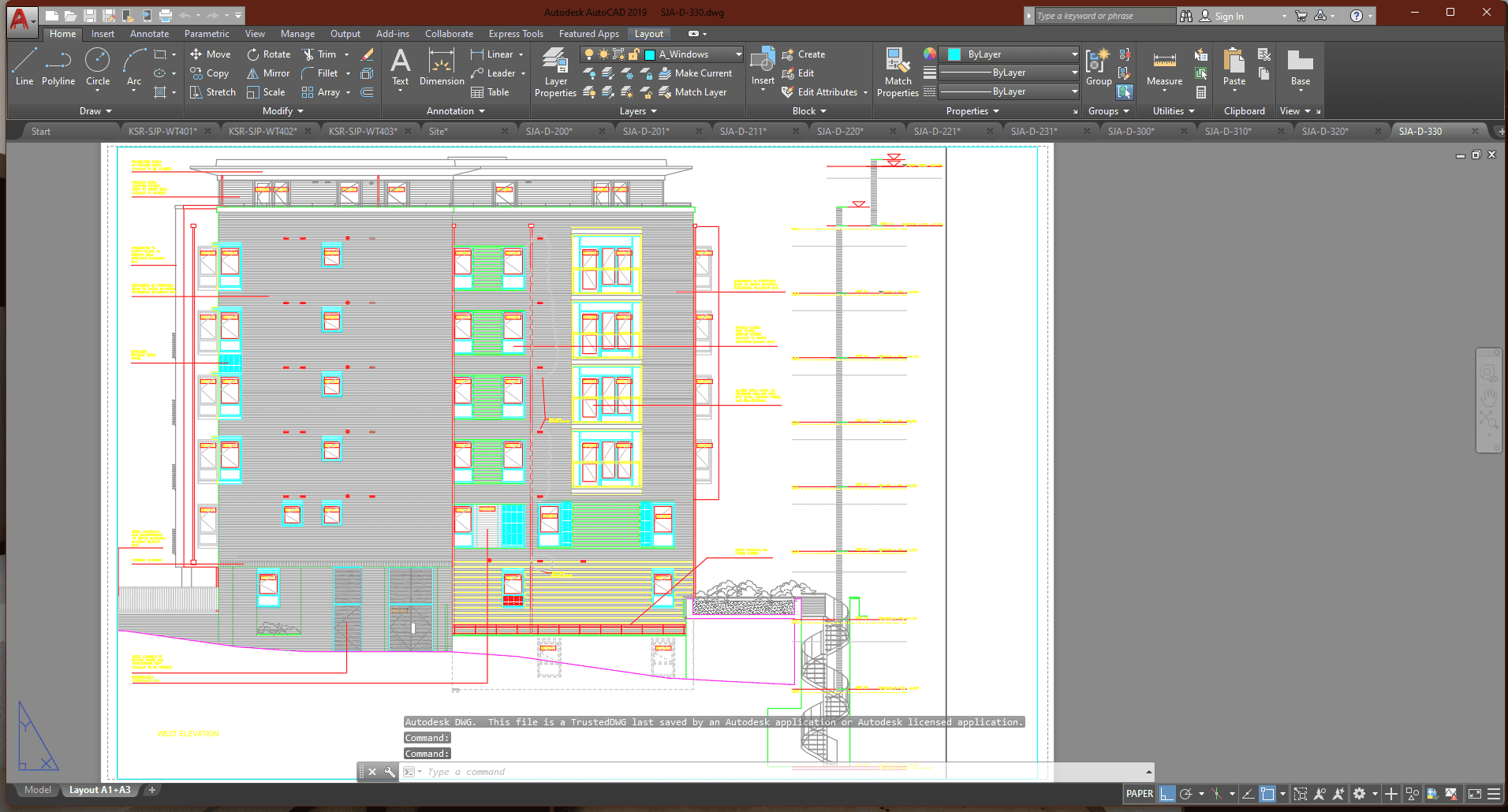Toggle group selection on/off button

1125,92
